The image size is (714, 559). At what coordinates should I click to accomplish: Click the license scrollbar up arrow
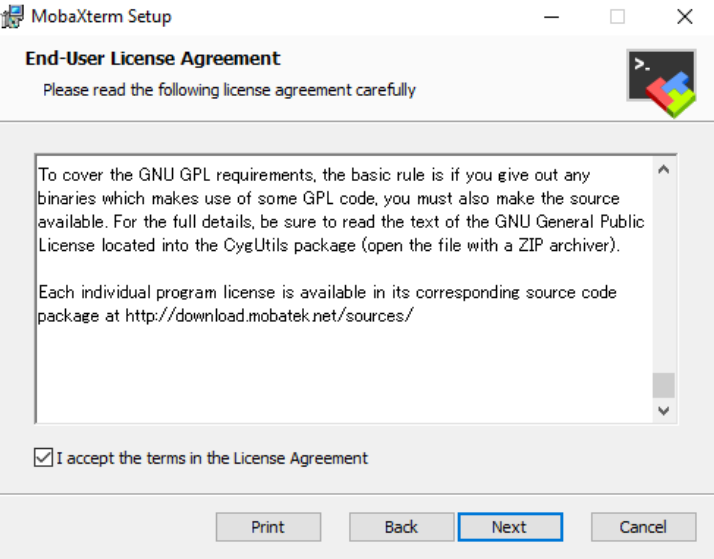pos(663,170)
